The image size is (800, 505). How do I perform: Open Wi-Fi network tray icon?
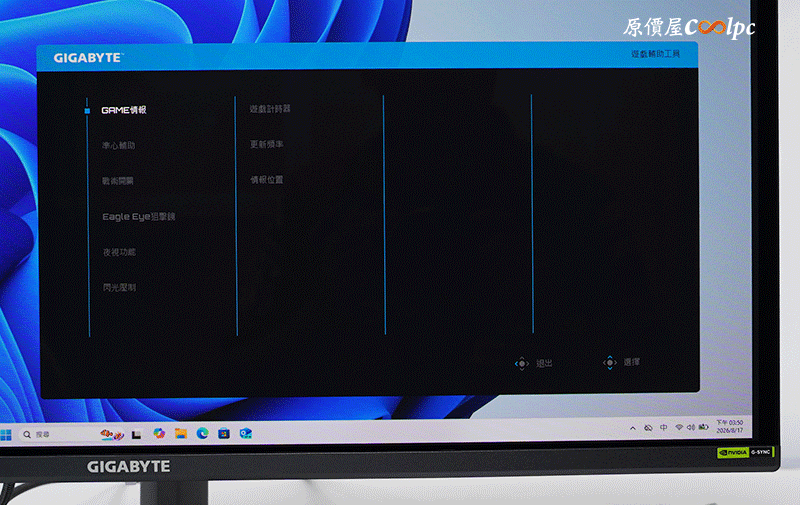point(679,427)
